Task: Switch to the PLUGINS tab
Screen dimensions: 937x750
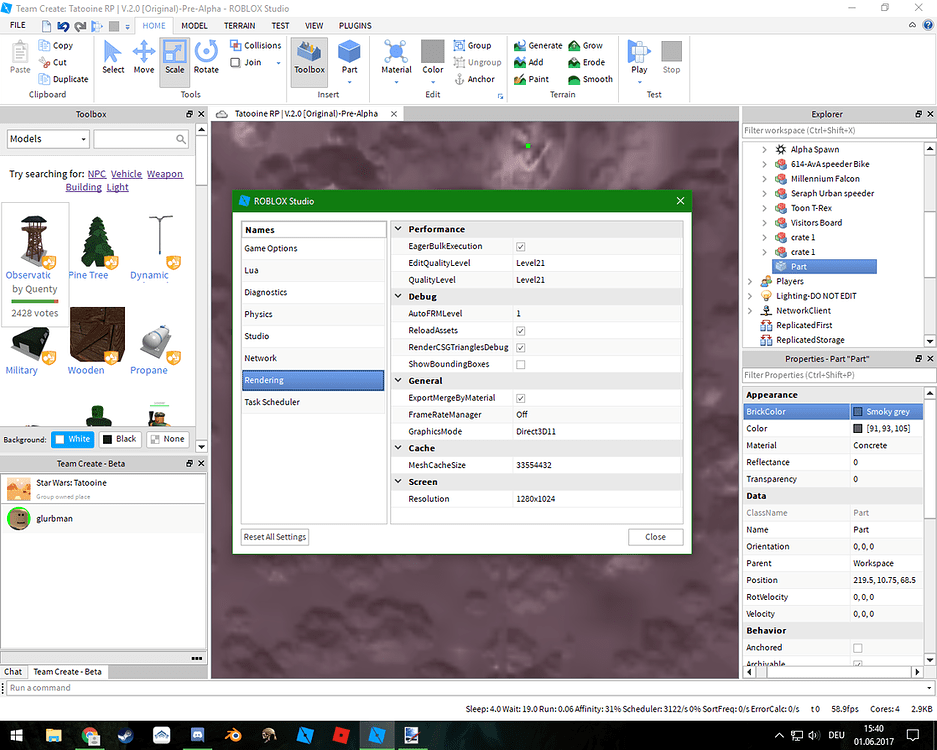Action: point(355,26)
